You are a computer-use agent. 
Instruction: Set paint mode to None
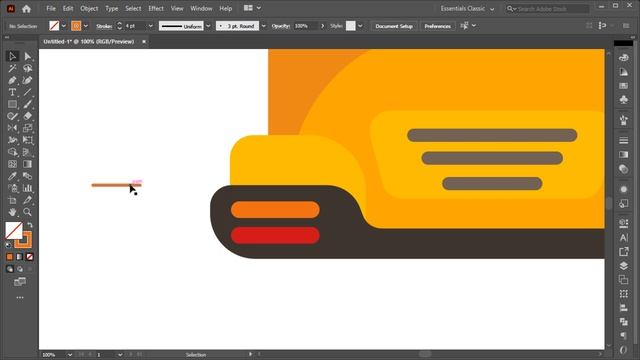pyautogui.click(x=29, y=257)
